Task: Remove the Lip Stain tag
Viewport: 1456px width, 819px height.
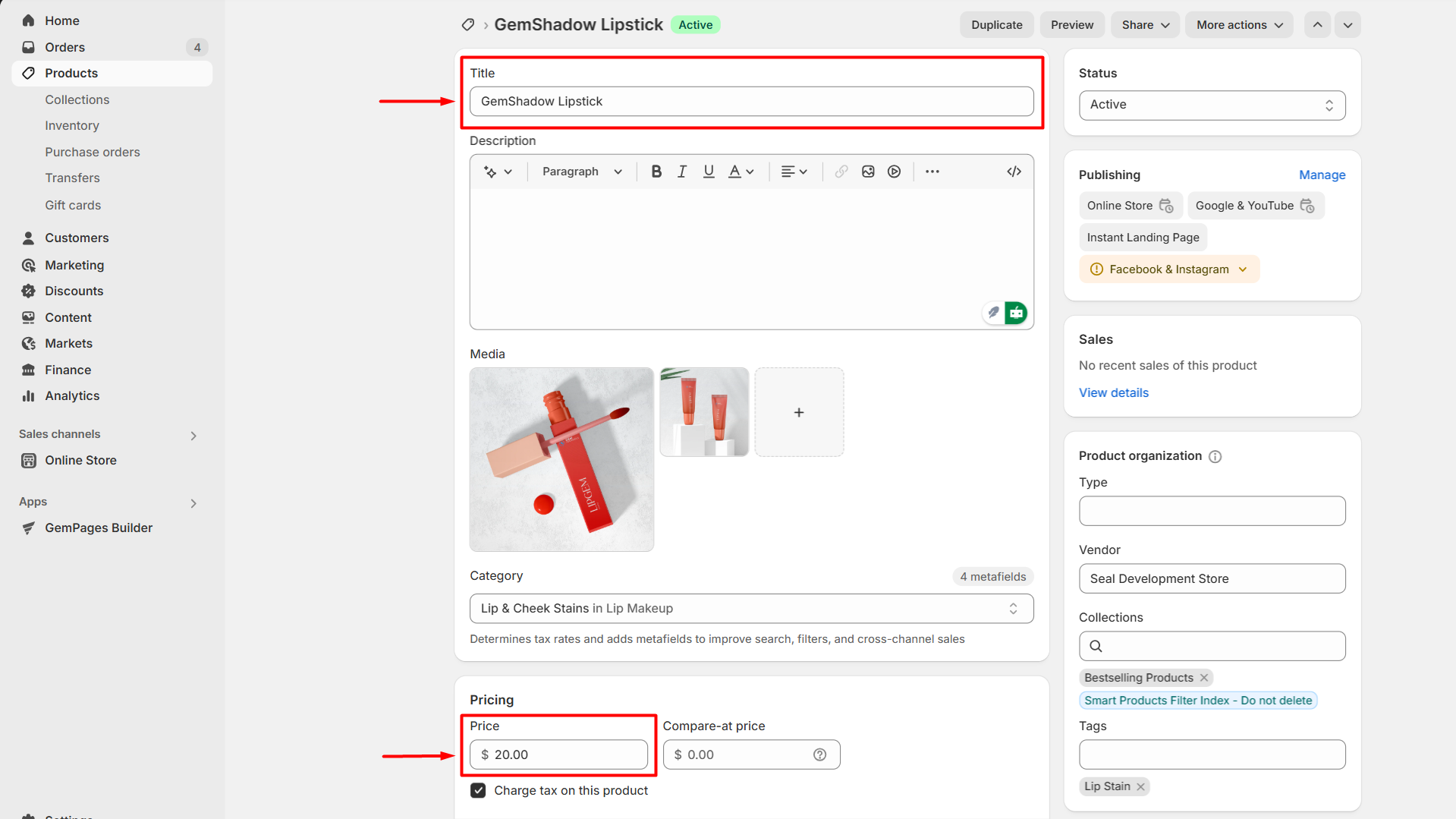Action: [1140, 786]
